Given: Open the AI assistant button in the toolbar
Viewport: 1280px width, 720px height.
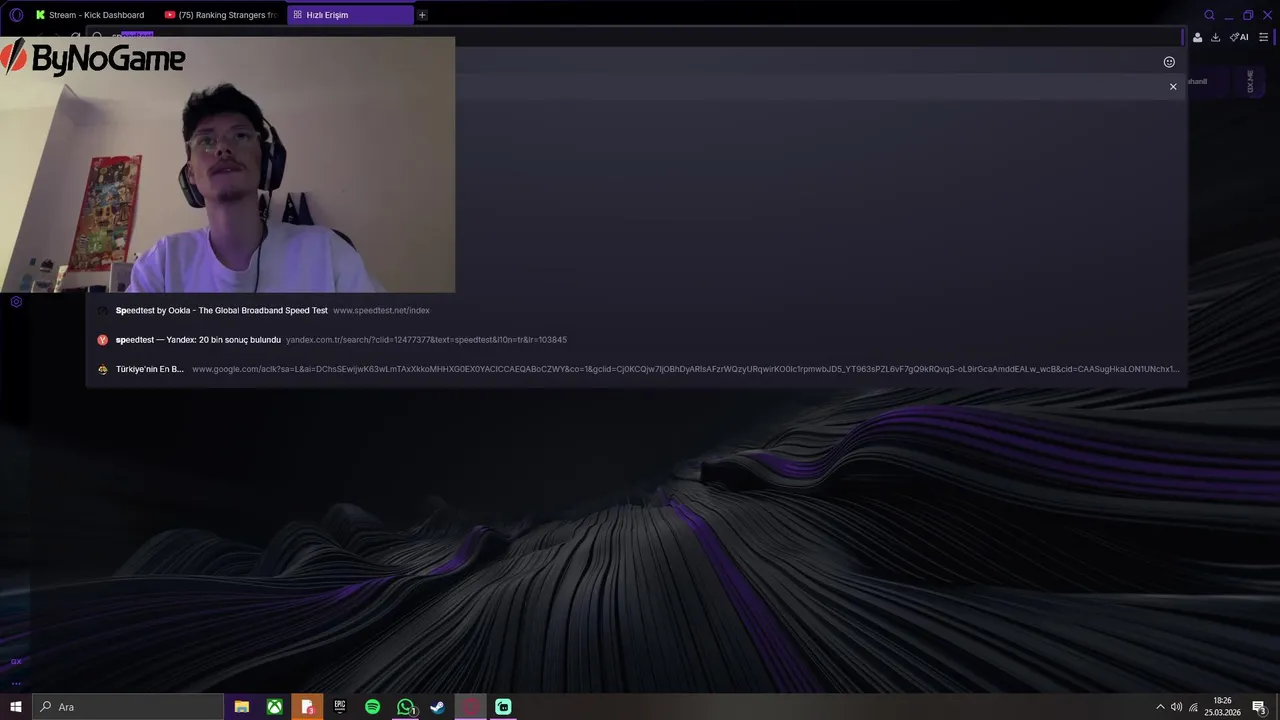Looking at the screenshot, I should tap(1239, 37).
